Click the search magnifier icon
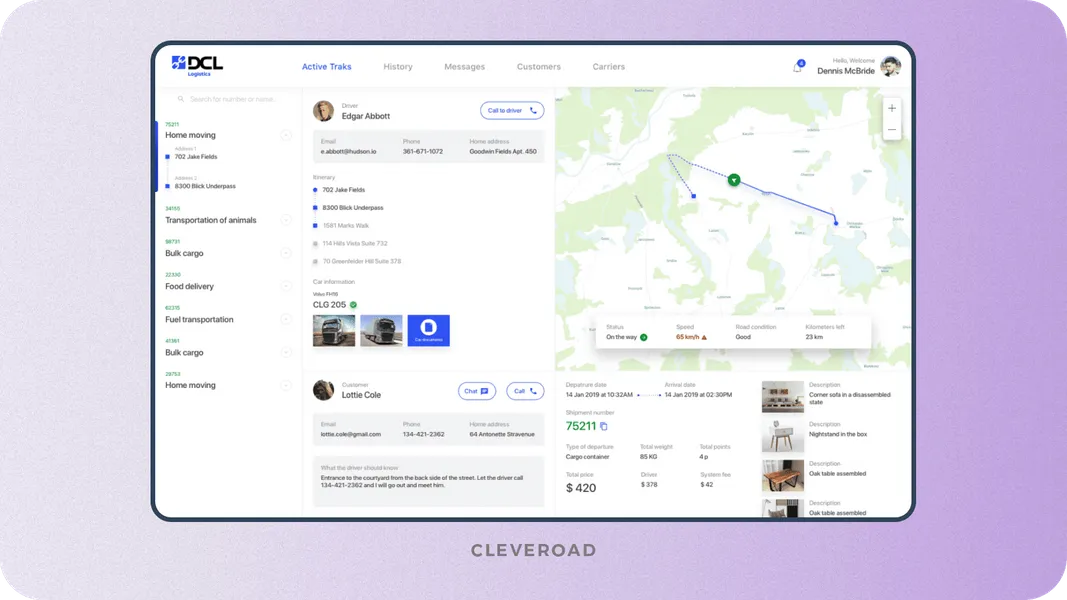The image size is (1067, 600). [x=180, y=99]
